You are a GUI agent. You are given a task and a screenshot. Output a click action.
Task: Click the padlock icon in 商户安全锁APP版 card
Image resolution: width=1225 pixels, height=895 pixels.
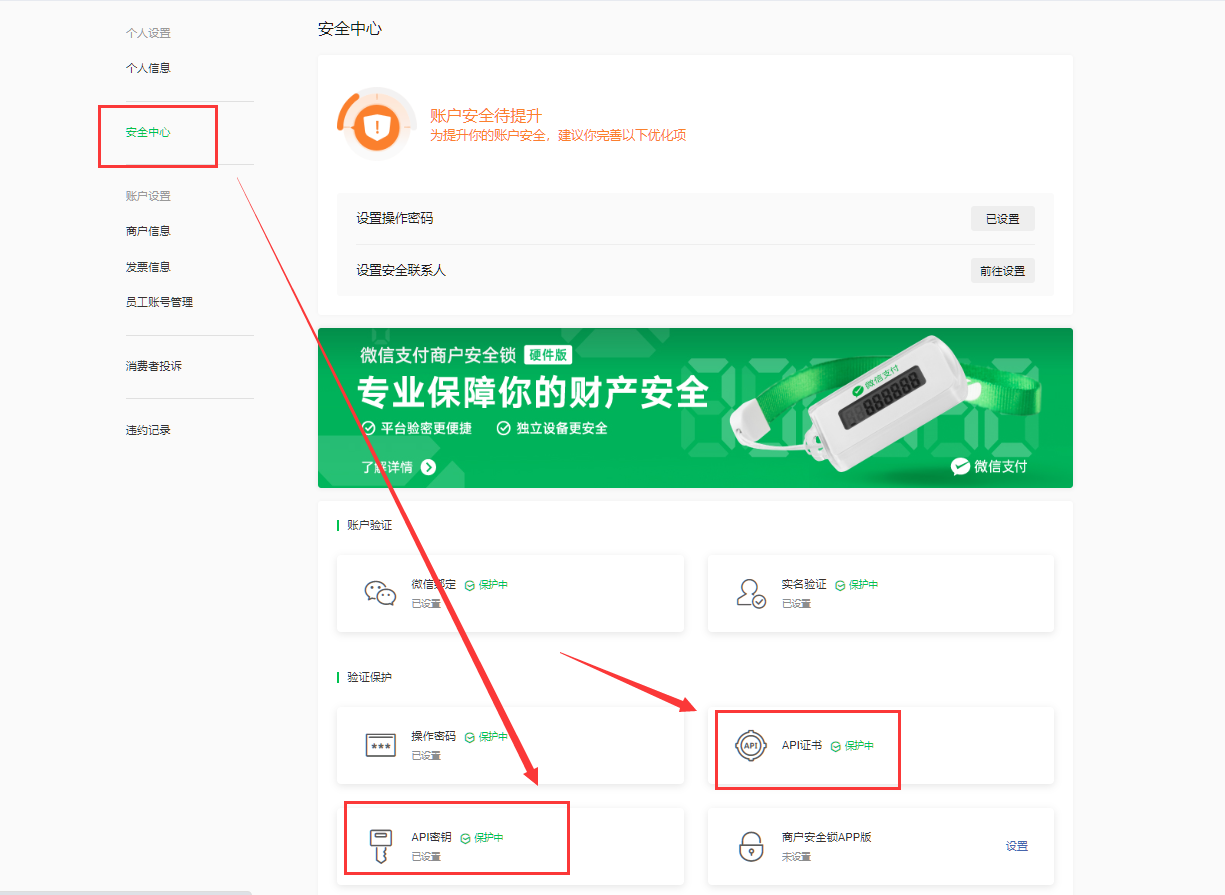click(x=751, y=846)
